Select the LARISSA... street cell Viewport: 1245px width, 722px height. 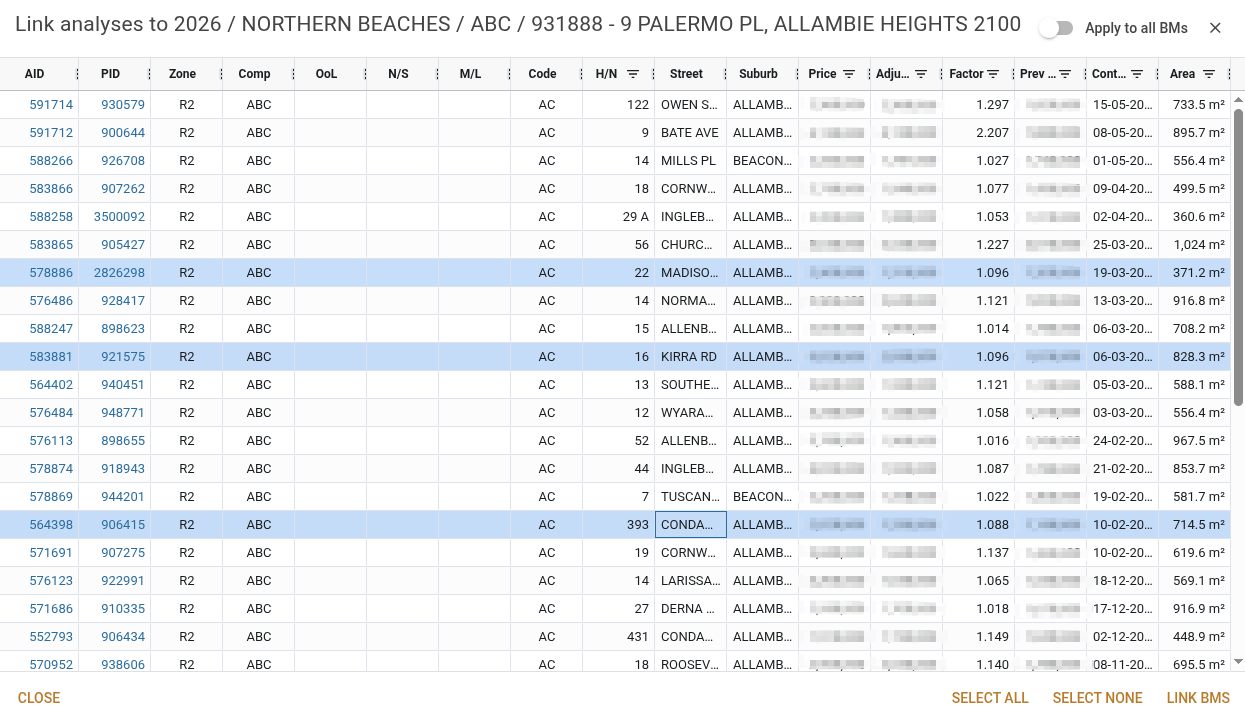[690, 580]
